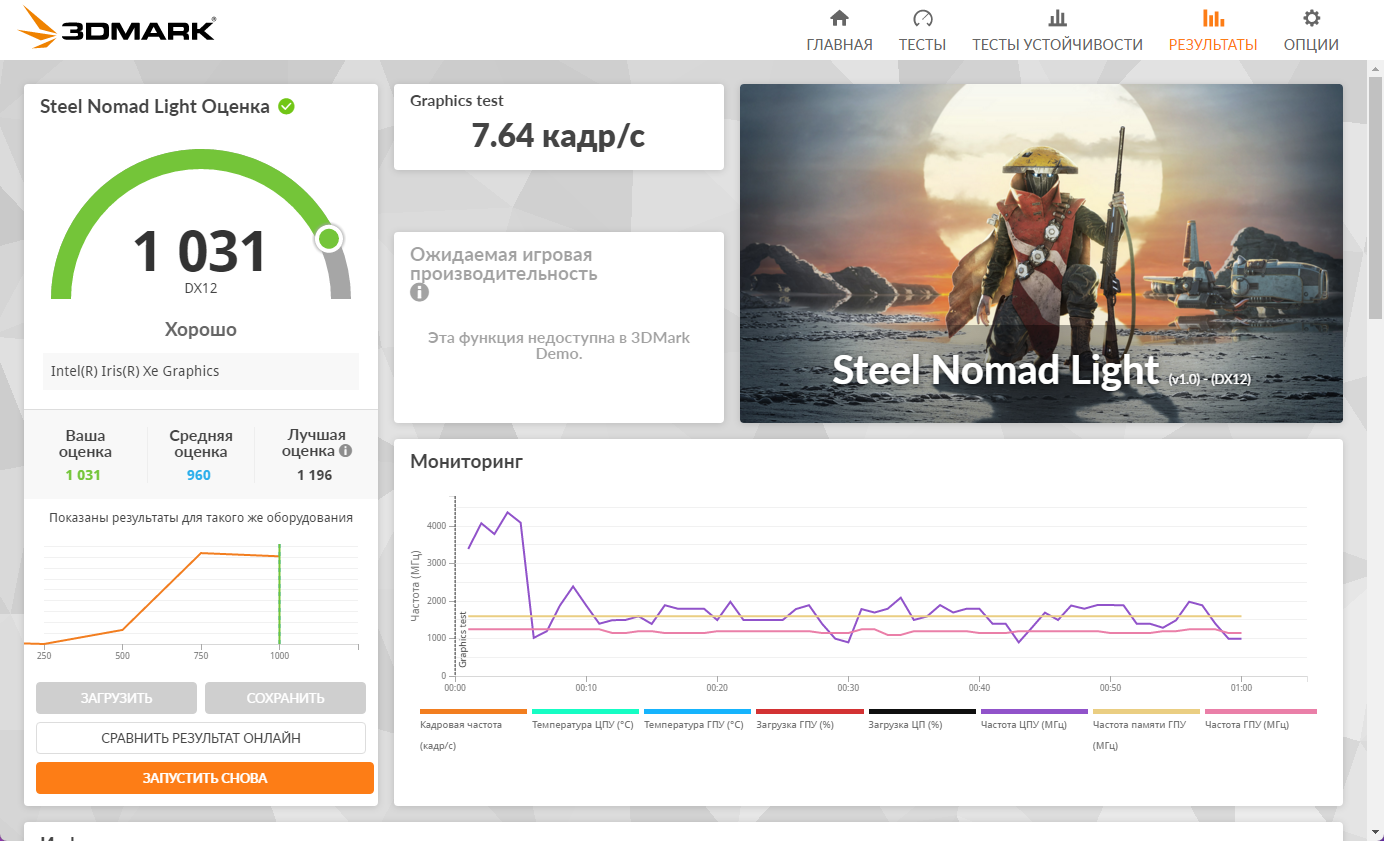Click the gauge icon above ТЕСТЫ
Image resolution: width=1384 pixels, height=841 pixels.
923,18
